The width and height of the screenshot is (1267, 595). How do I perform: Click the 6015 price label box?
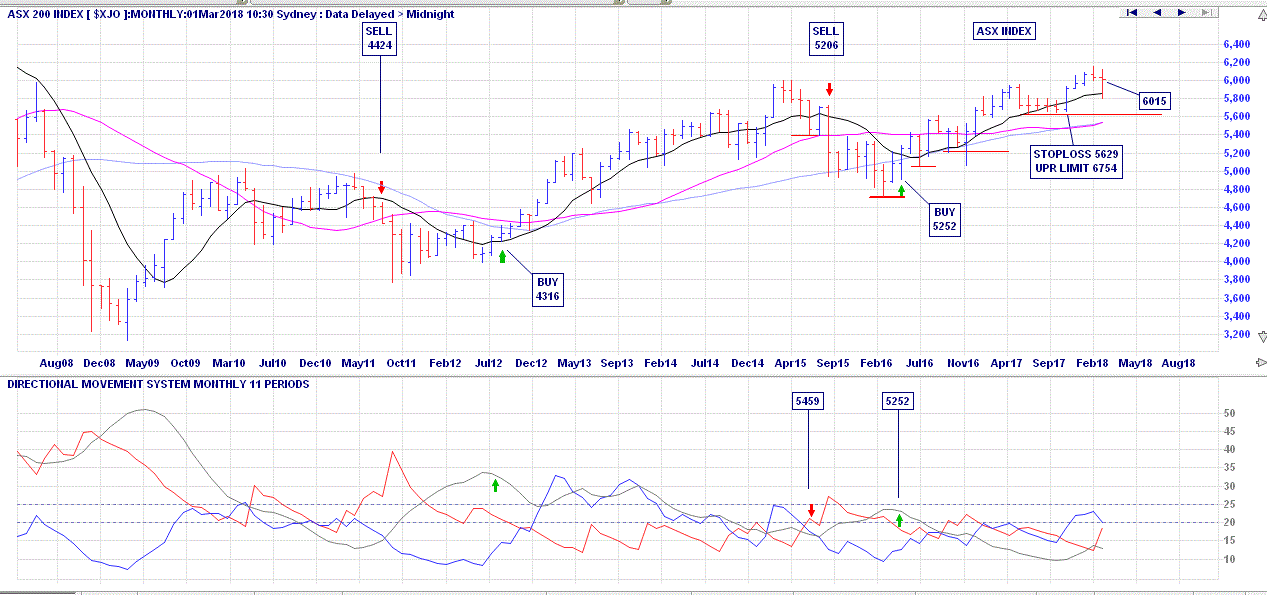pos(1154,101)
